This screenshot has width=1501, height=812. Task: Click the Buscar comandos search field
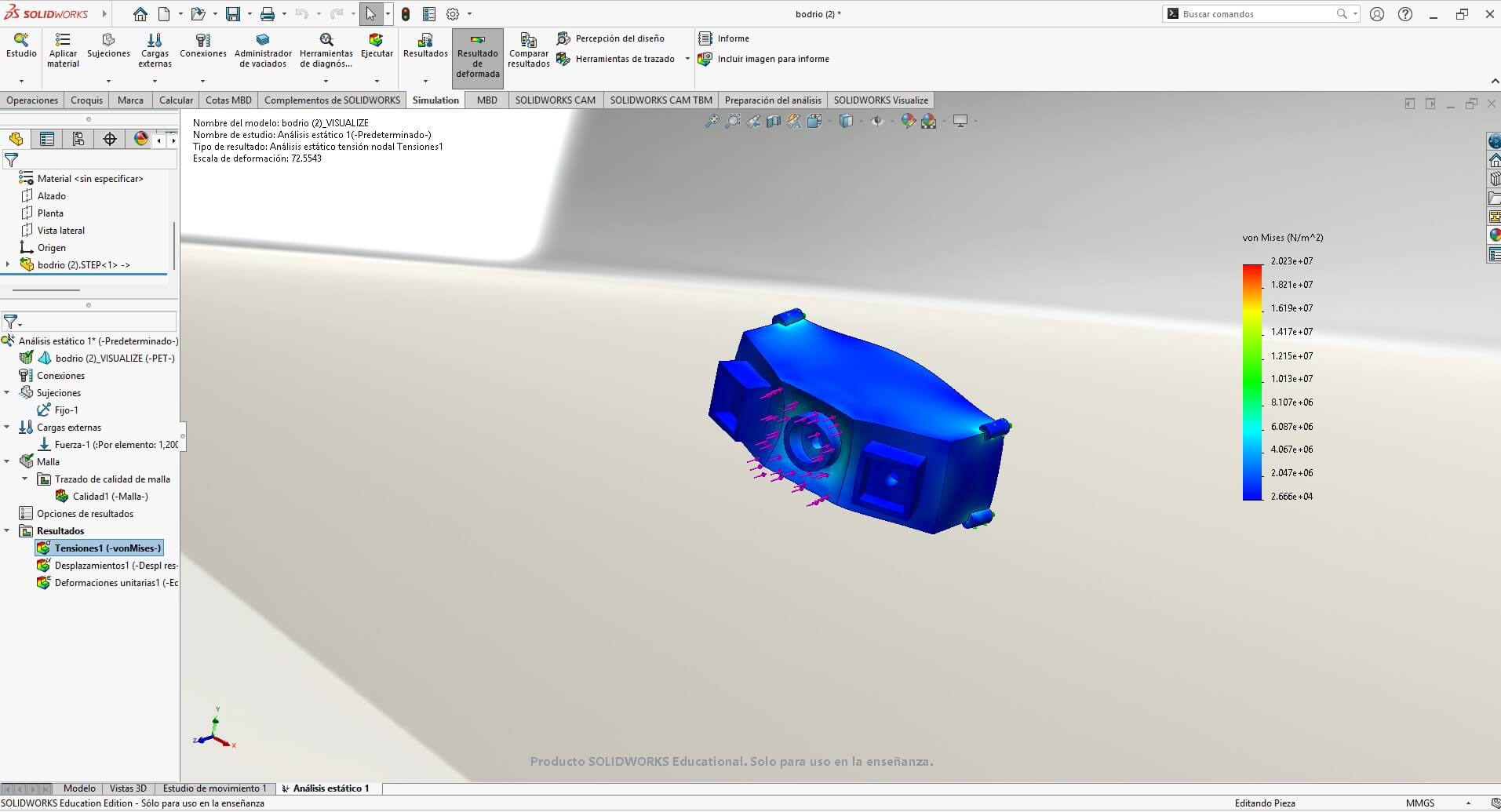pyautogui.click(x=1259, y=14)
